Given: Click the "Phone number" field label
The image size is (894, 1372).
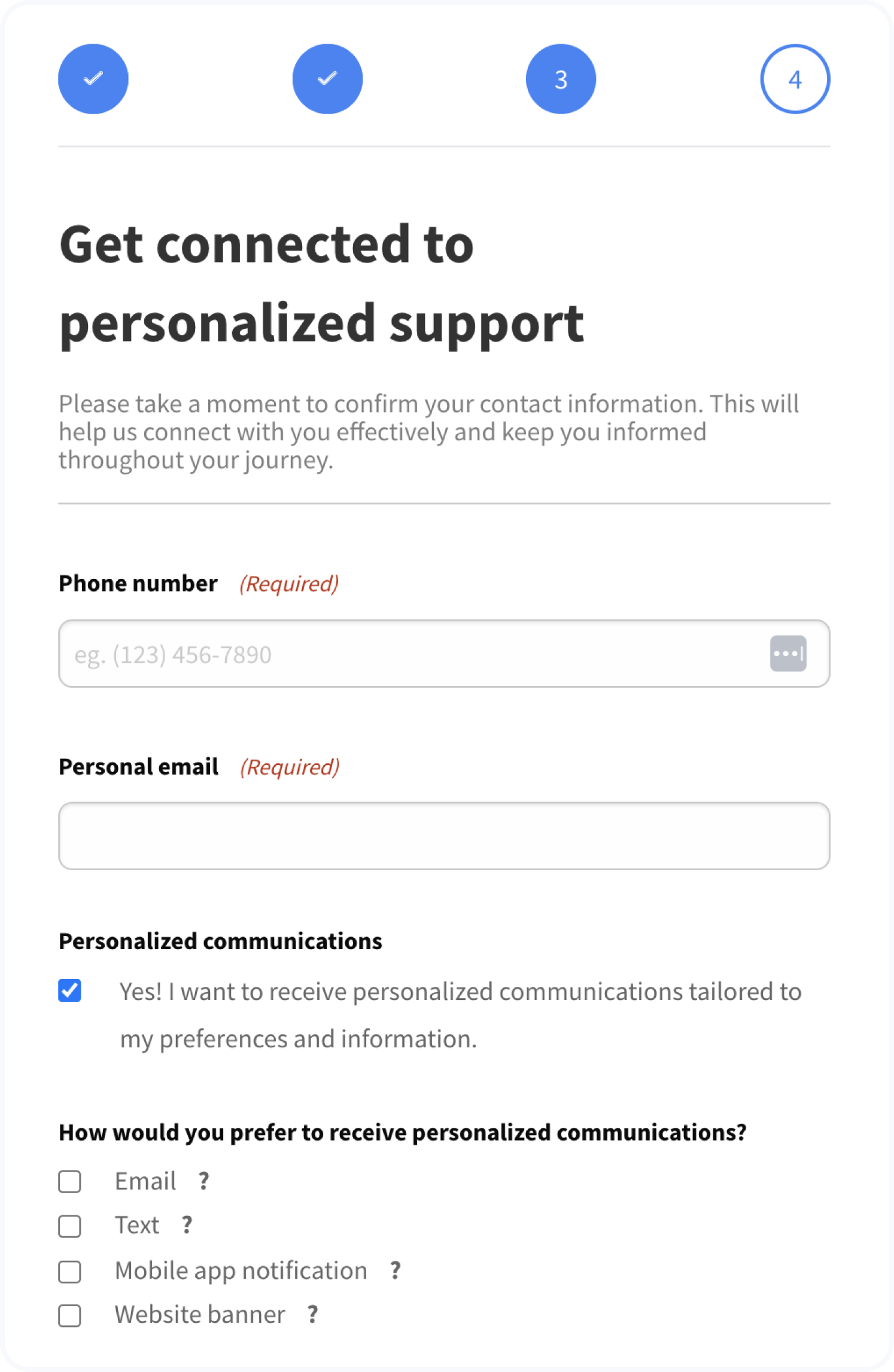Looking at the screenshot, I should (x=138, y=583).
